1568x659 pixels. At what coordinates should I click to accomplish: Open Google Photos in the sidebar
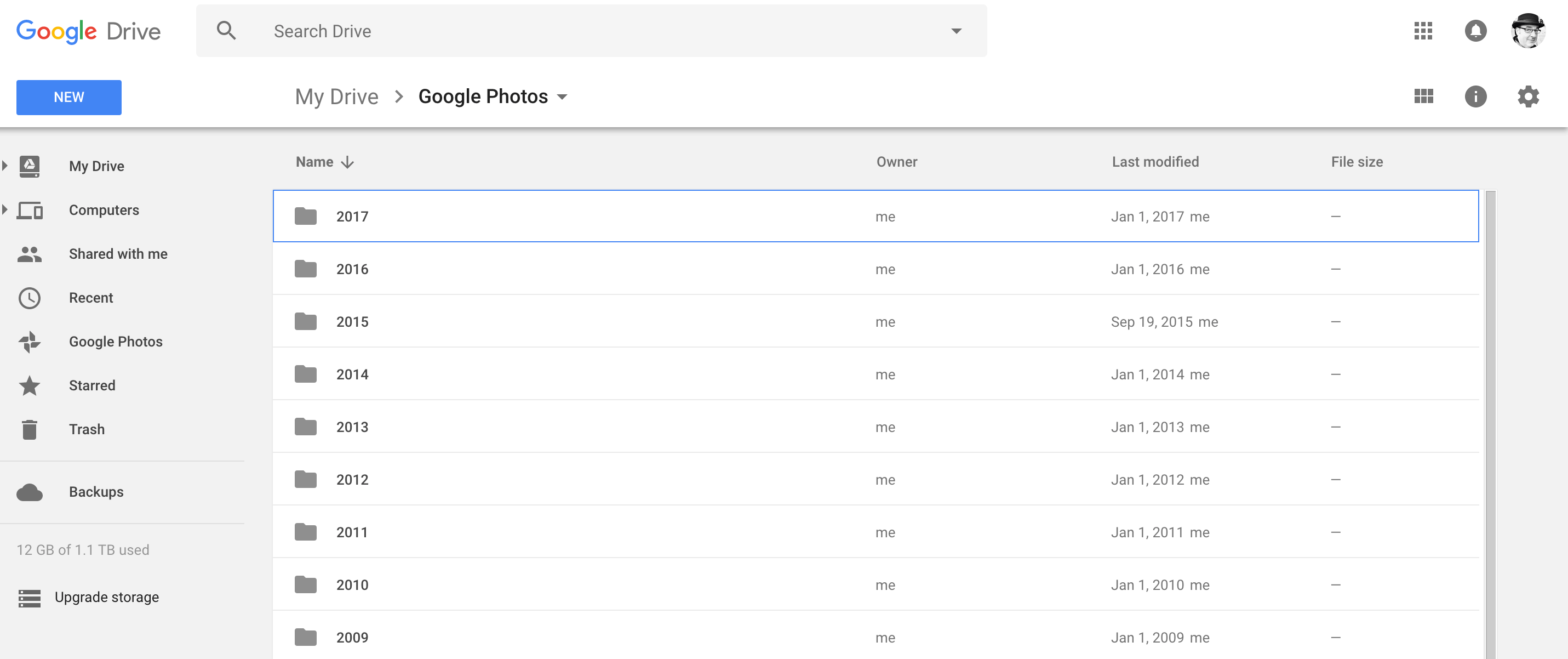tap(116, 342)
